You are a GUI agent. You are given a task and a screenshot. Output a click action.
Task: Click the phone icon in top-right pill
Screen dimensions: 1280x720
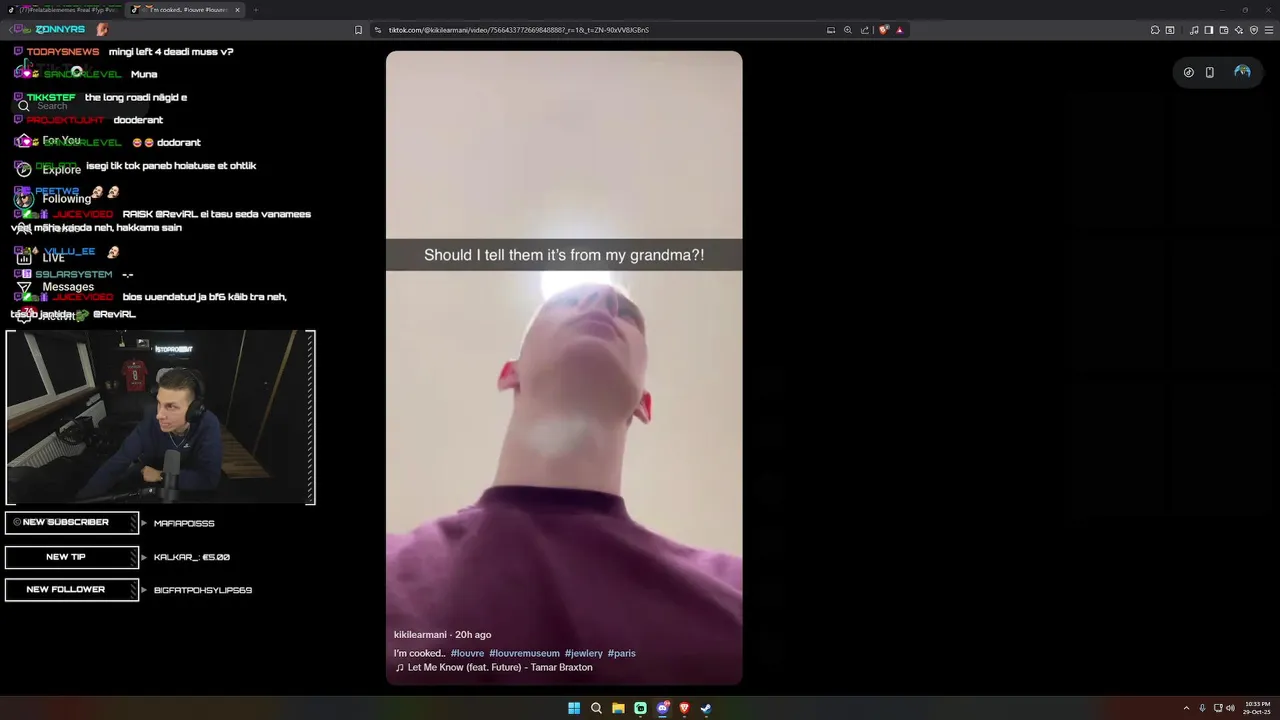[x=1210, y=72]
